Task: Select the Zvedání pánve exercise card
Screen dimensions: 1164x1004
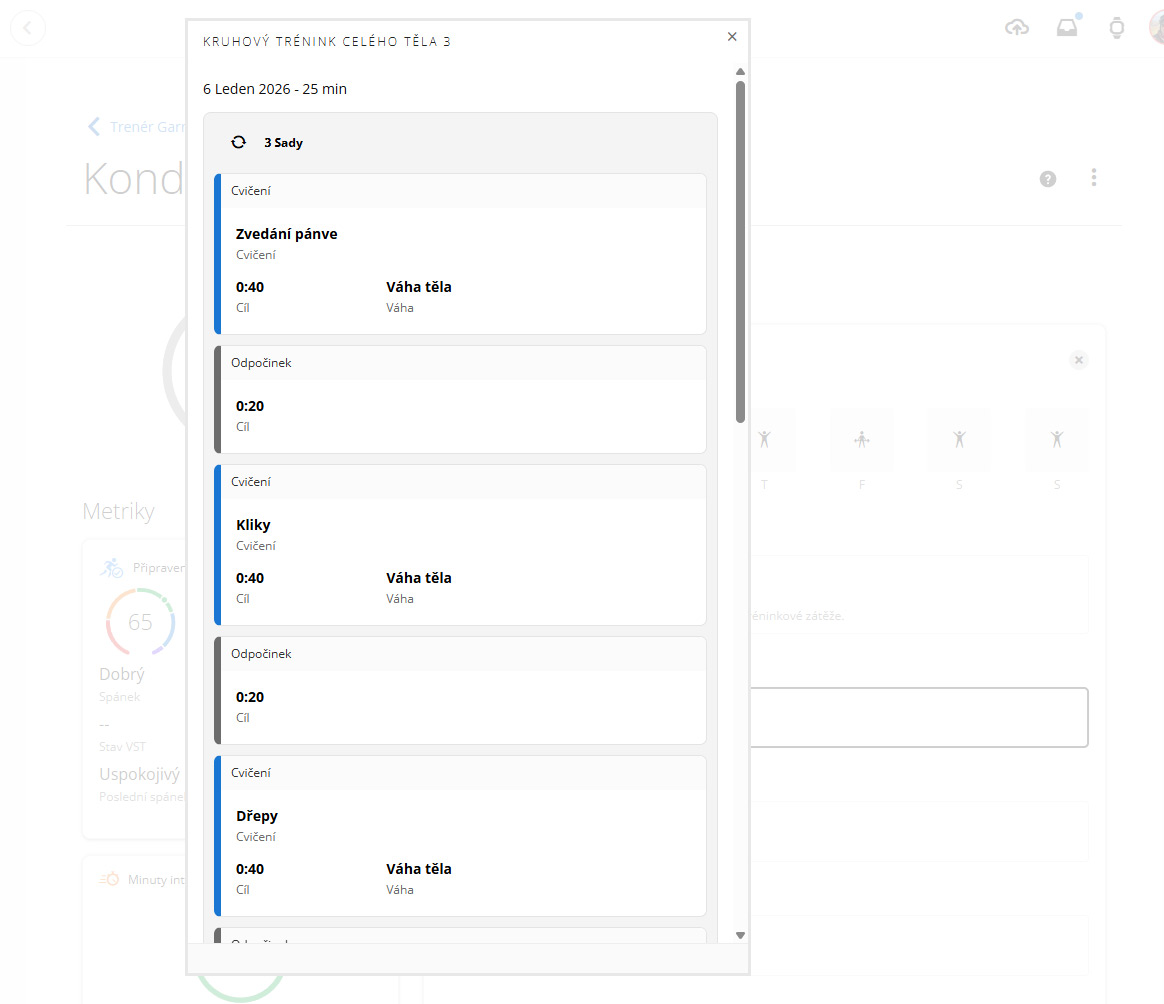Action: 460,254
